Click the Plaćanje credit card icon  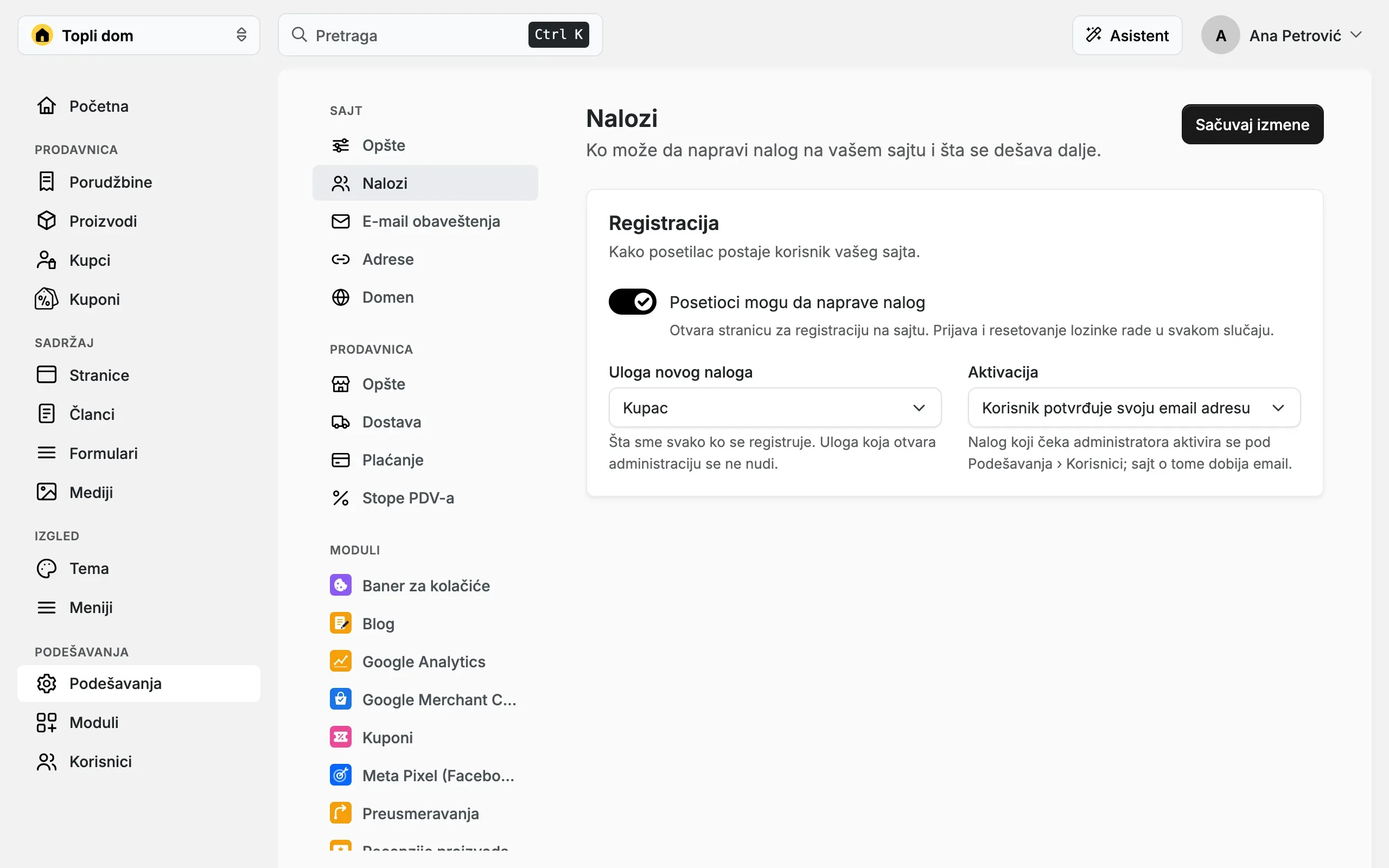tap(340, 460)
